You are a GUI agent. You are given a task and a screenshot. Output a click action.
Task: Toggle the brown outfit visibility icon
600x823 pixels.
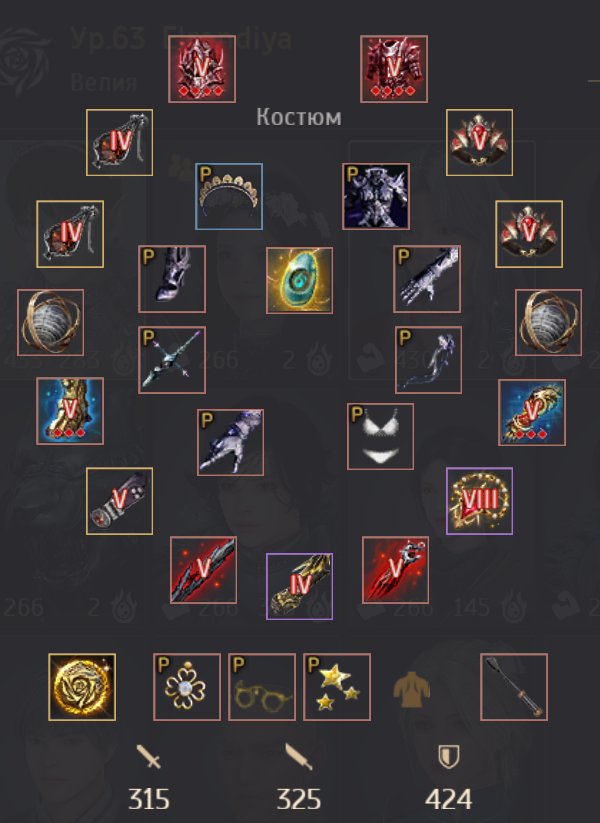(x=412, y=688)
